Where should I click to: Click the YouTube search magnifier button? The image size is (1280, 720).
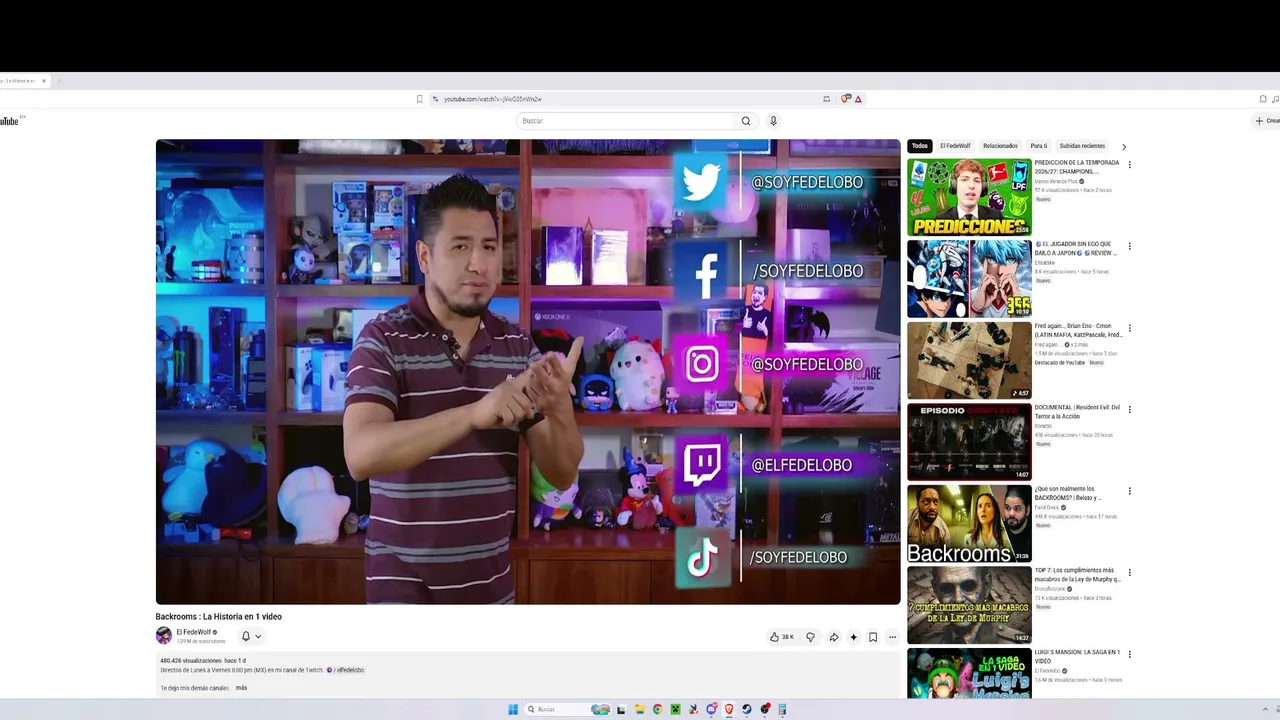tap(745, 121)
